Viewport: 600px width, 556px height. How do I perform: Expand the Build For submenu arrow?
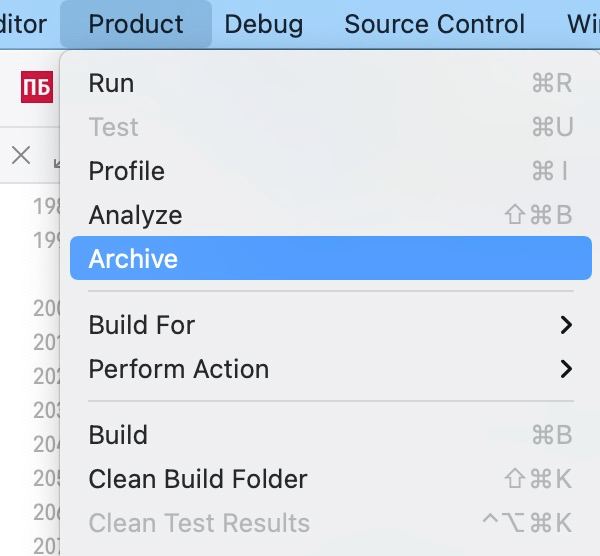click(x=566, y=325)
